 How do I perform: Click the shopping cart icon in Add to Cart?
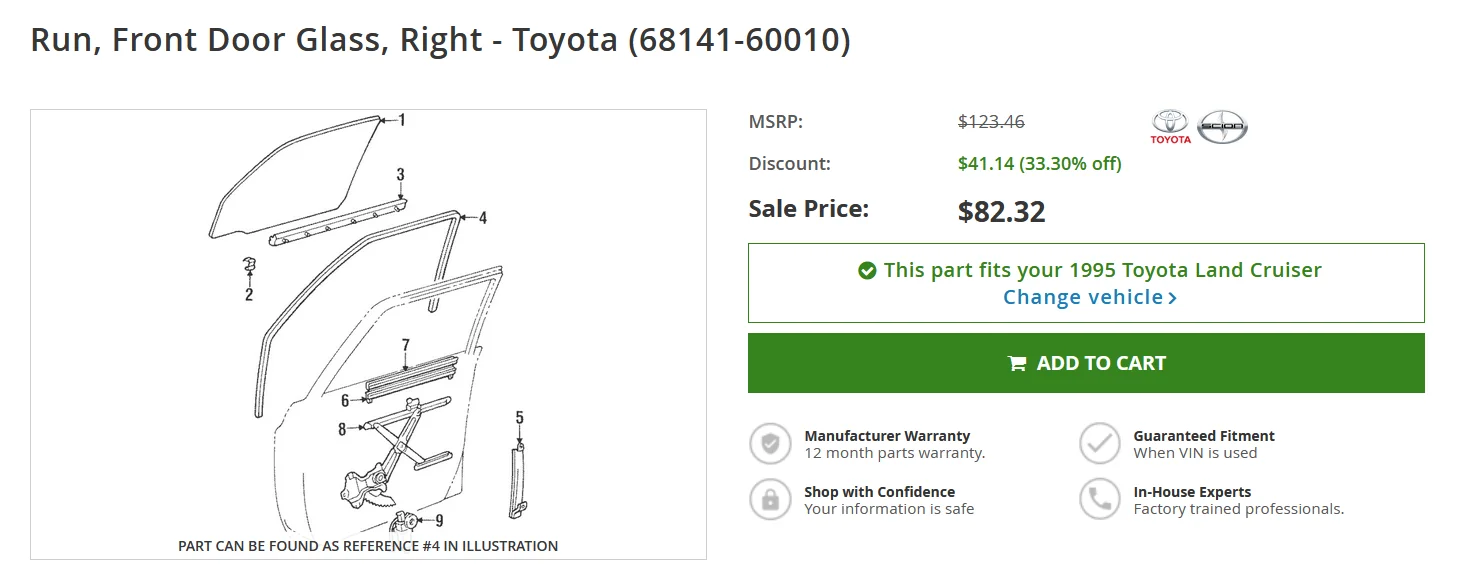coord(1017,364)
